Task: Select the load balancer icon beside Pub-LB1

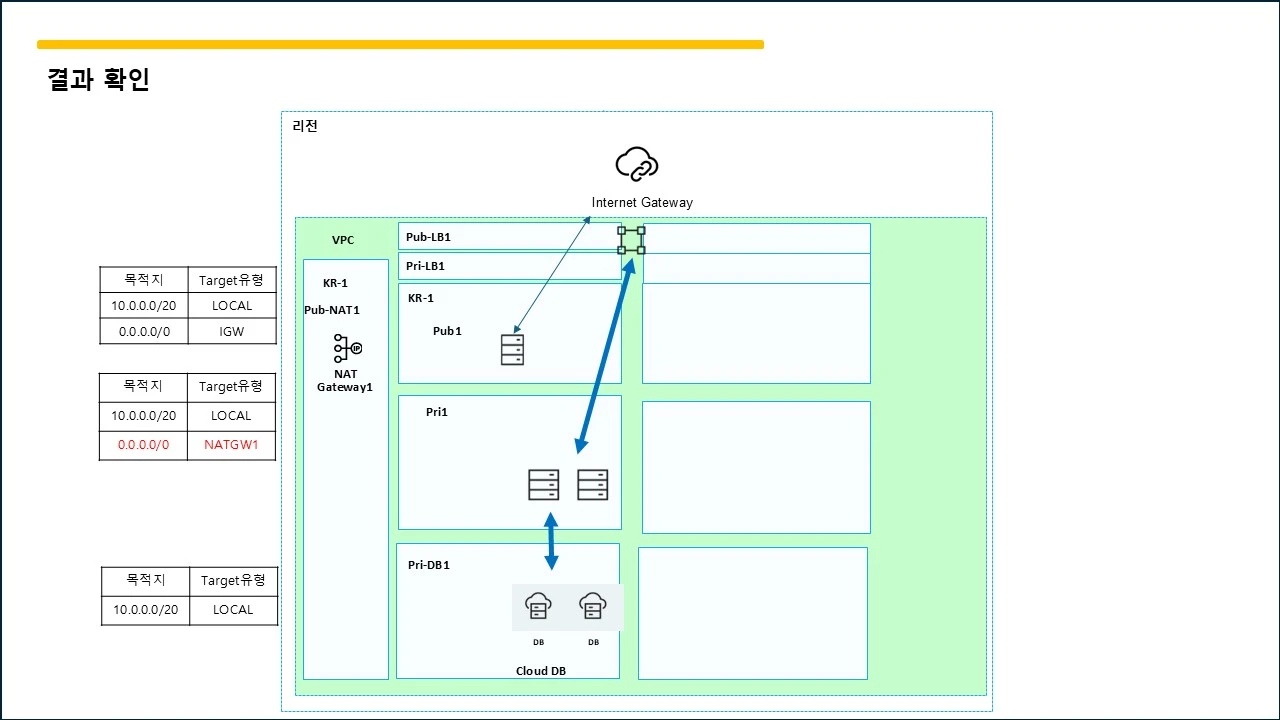Action: point(631,240)
